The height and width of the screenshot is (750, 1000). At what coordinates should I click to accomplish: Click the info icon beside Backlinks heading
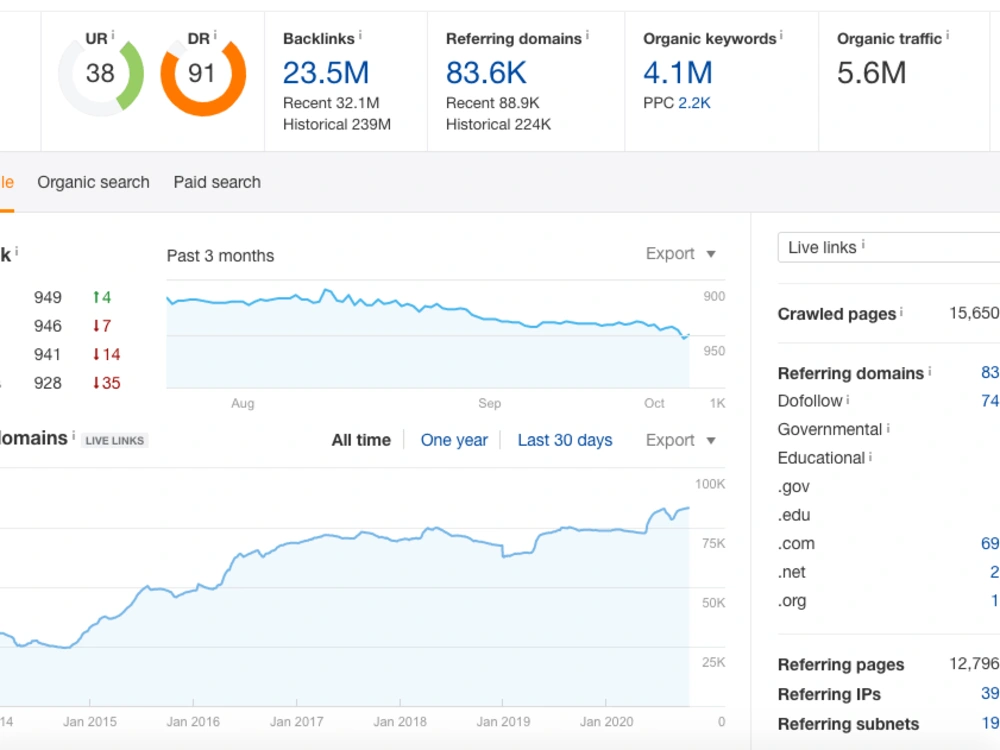(360, 35)
